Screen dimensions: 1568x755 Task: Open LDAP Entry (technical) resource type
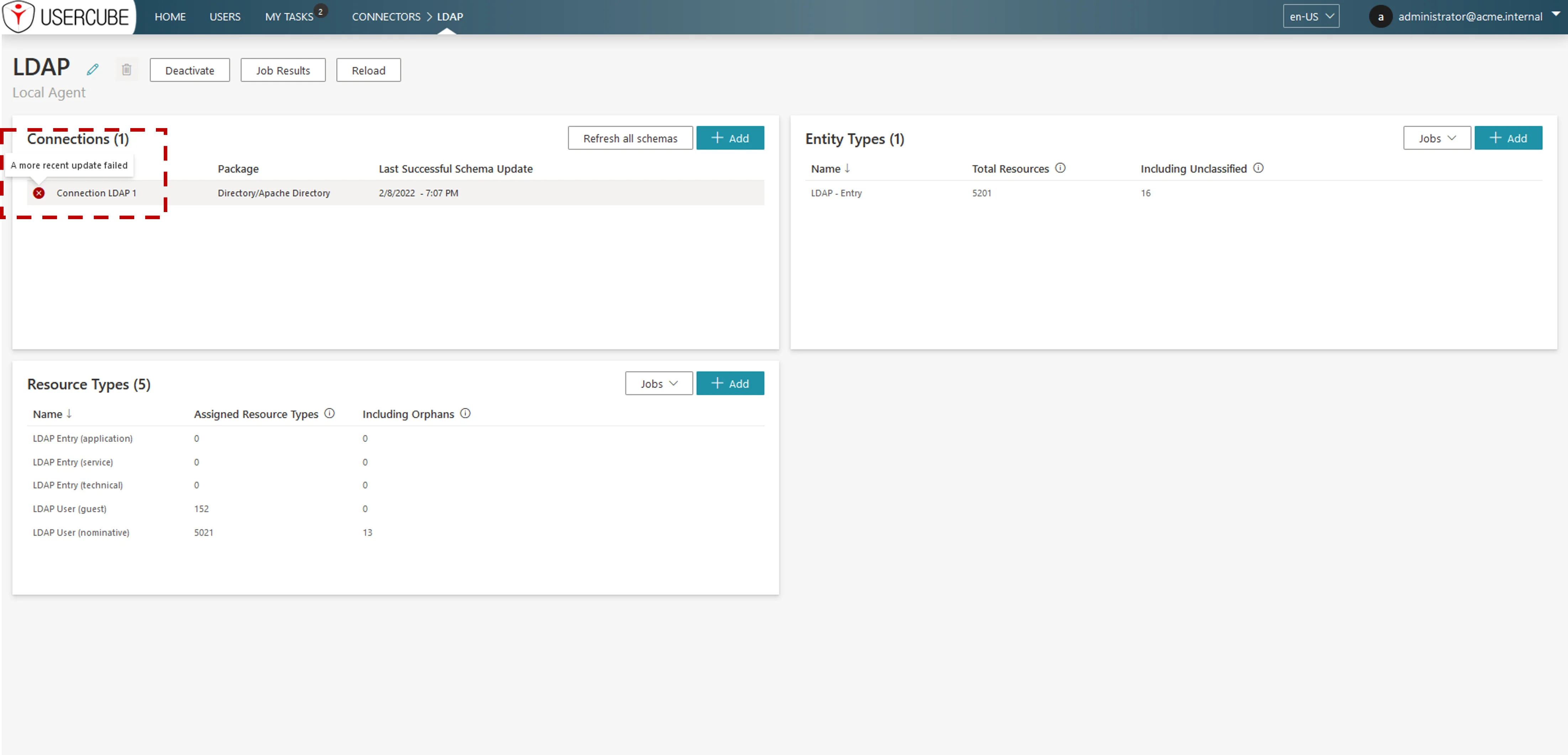click(77, 485)
